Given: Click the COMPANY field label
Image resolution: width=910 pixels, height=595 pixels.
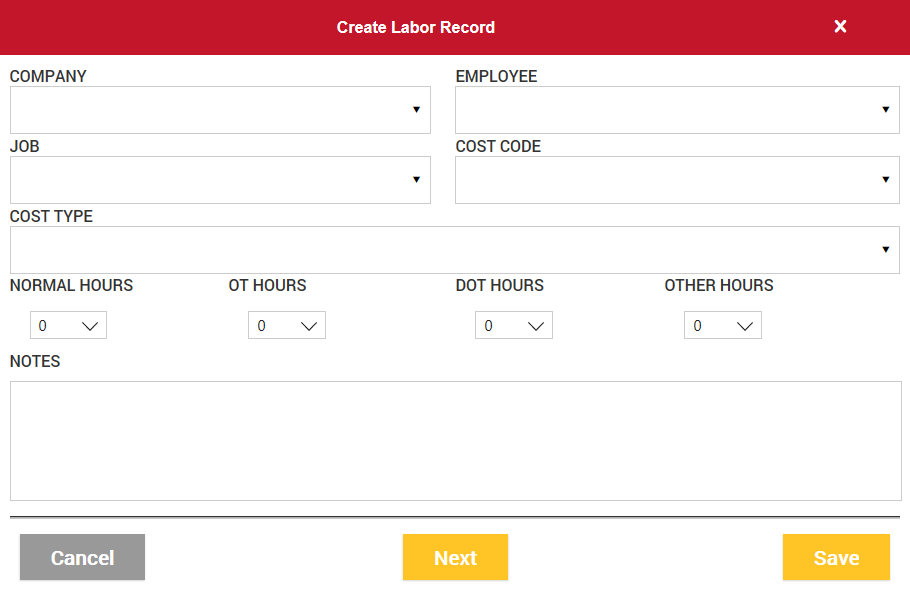Looking at the screenshot, I should click(48, 76).
